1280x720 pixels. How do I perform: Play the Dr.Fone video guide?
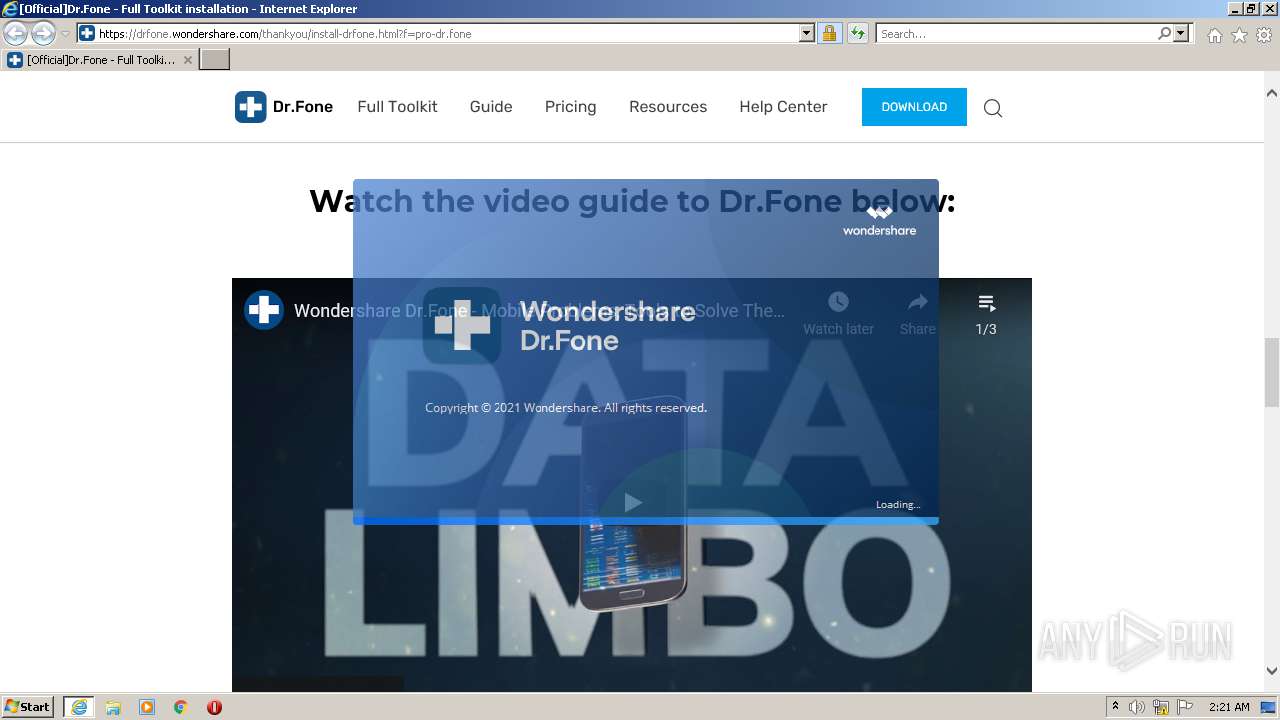632,502
